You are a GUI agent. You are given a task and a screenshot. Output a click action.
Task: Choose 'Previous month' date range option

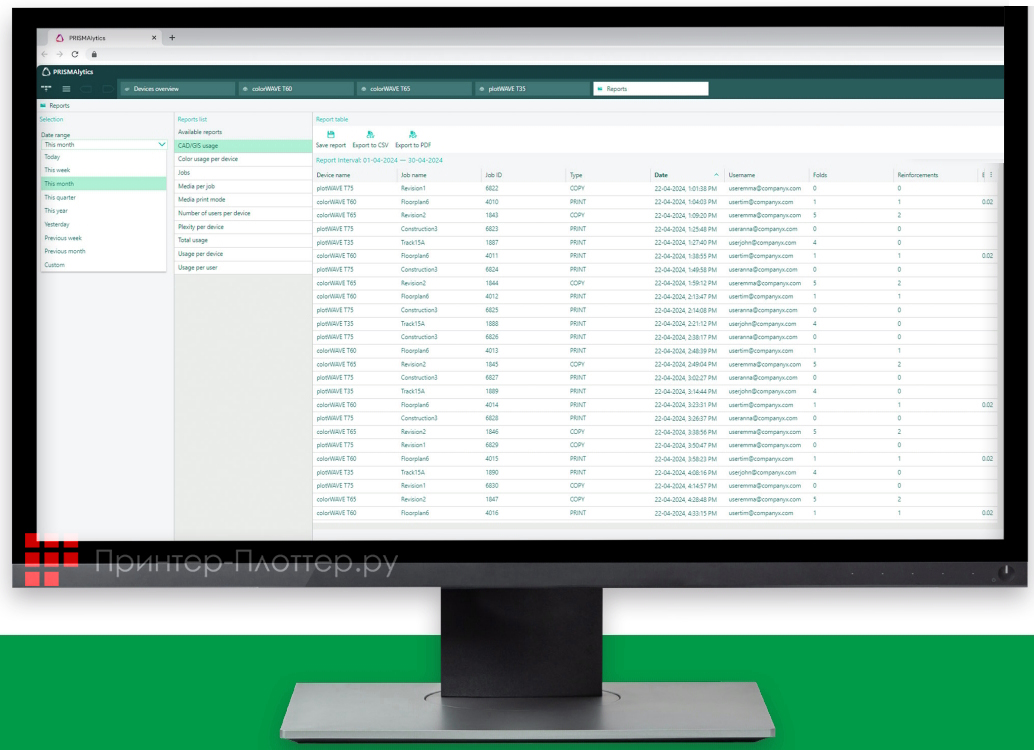coord(65,251)
